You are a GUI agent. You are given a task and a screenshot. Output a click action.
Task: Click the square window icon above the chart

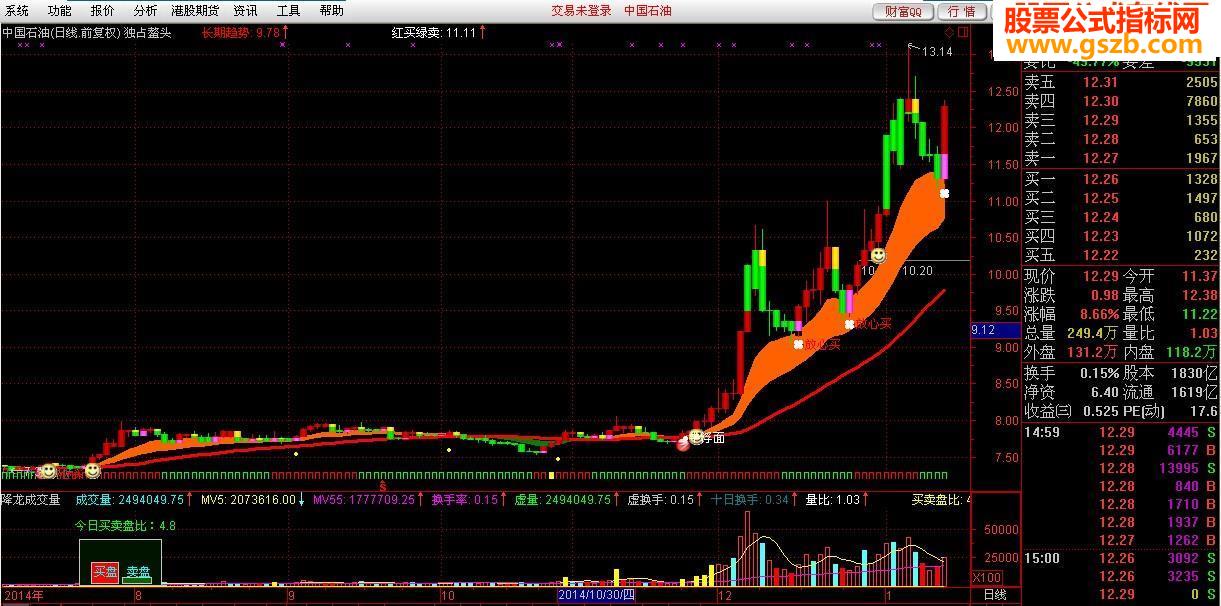[963, 32]
